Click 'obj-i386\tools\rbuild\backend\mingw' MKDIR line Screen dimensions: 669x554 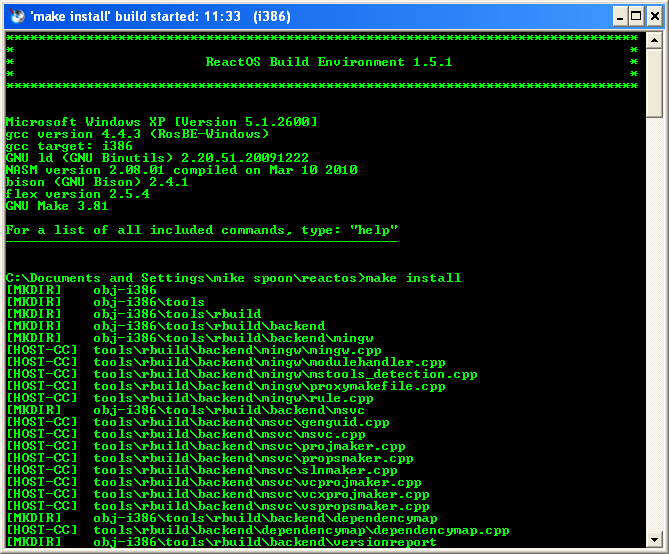(x=189, y=338)
